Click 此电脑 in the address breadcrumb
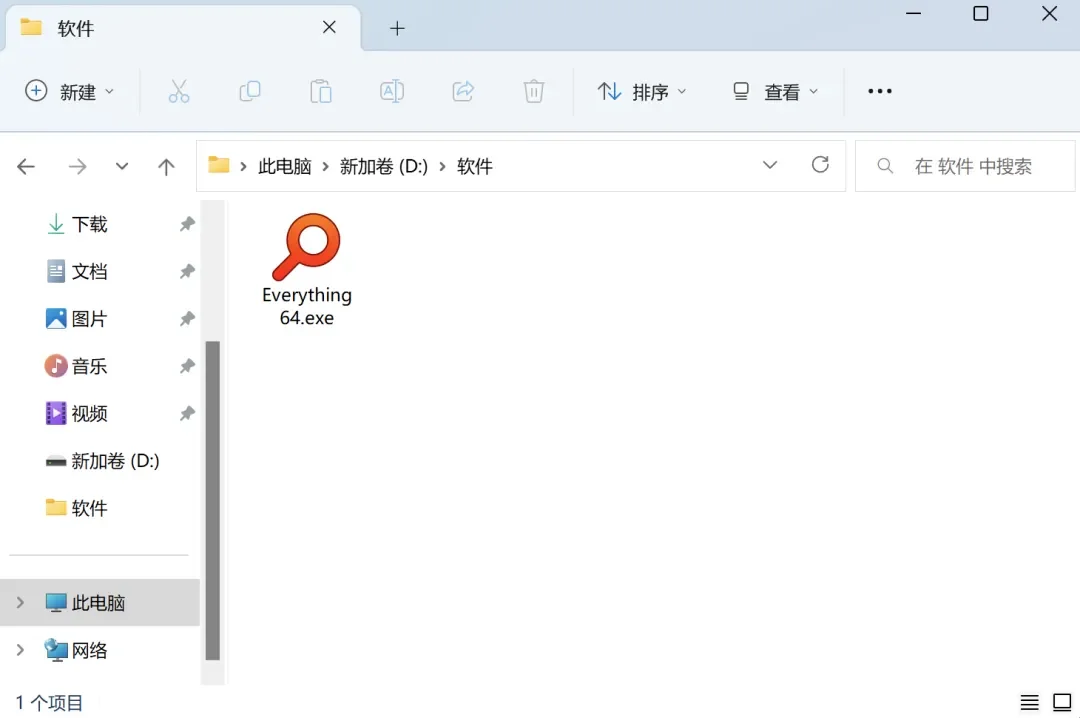 (x=284, y=166)
